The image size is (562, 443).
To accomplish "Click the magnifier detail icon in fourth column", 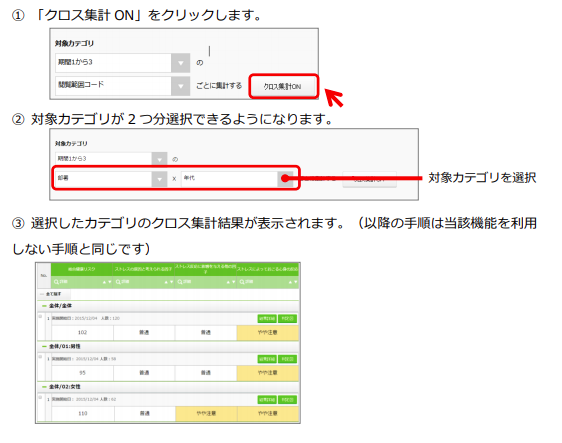I will coord(242,282).
